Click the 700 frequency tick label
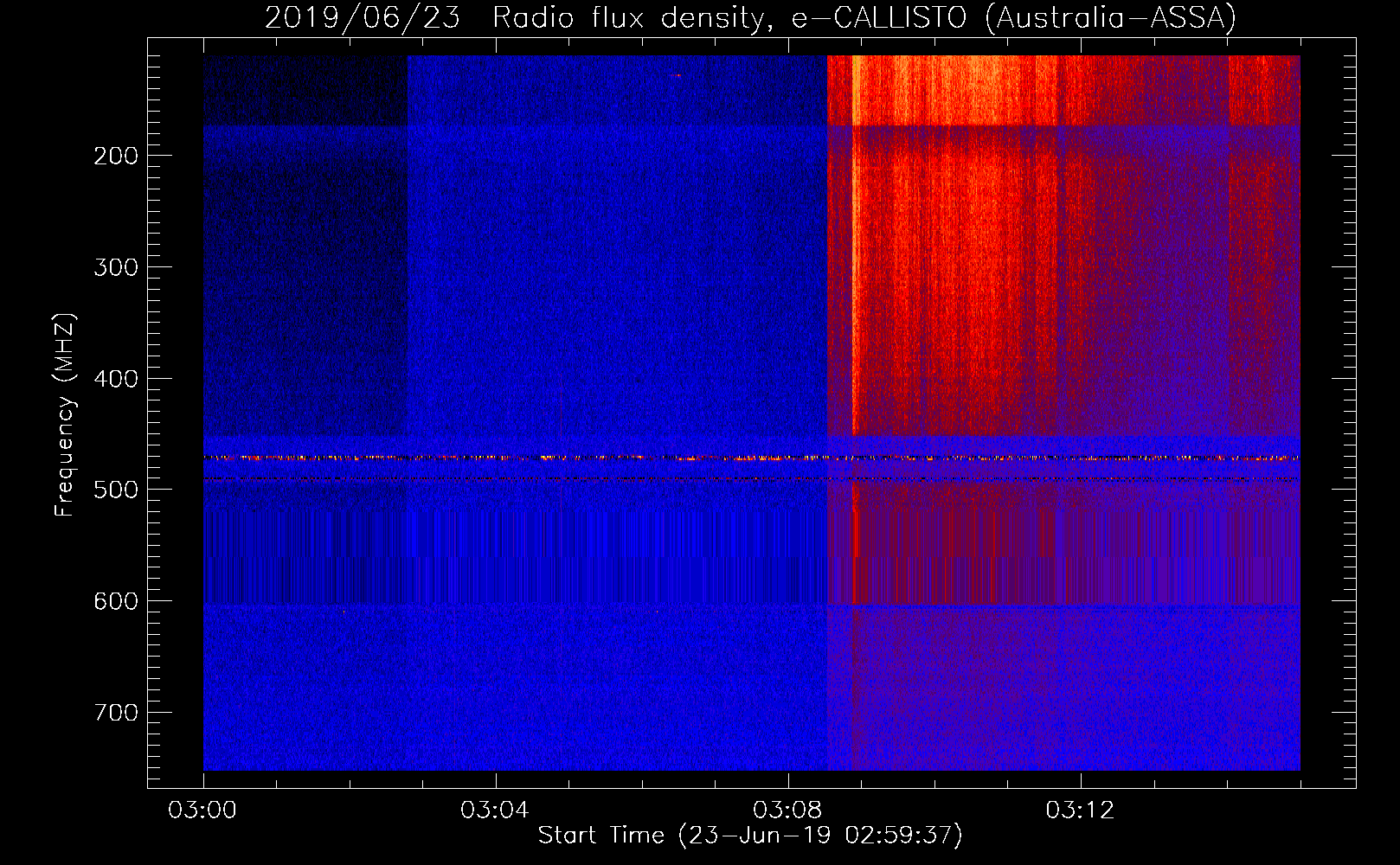This screenshot has width=1400, height=865. pos(116,713)
